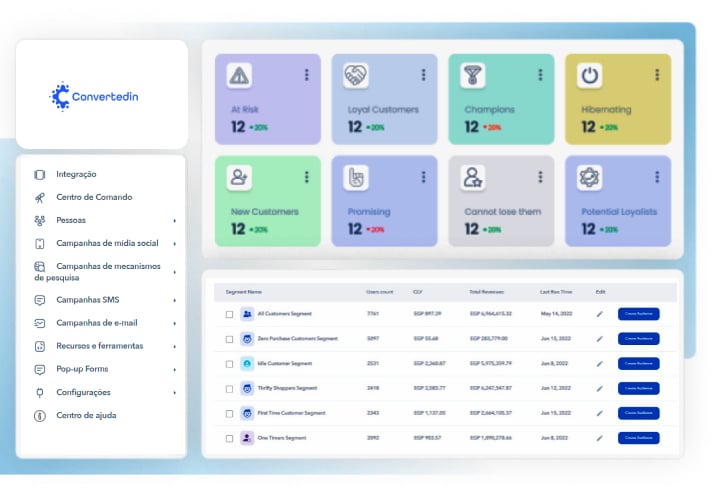Tick the Idle Customer Segment checkbox
723x498 pixels.
[x=229, y=364]
